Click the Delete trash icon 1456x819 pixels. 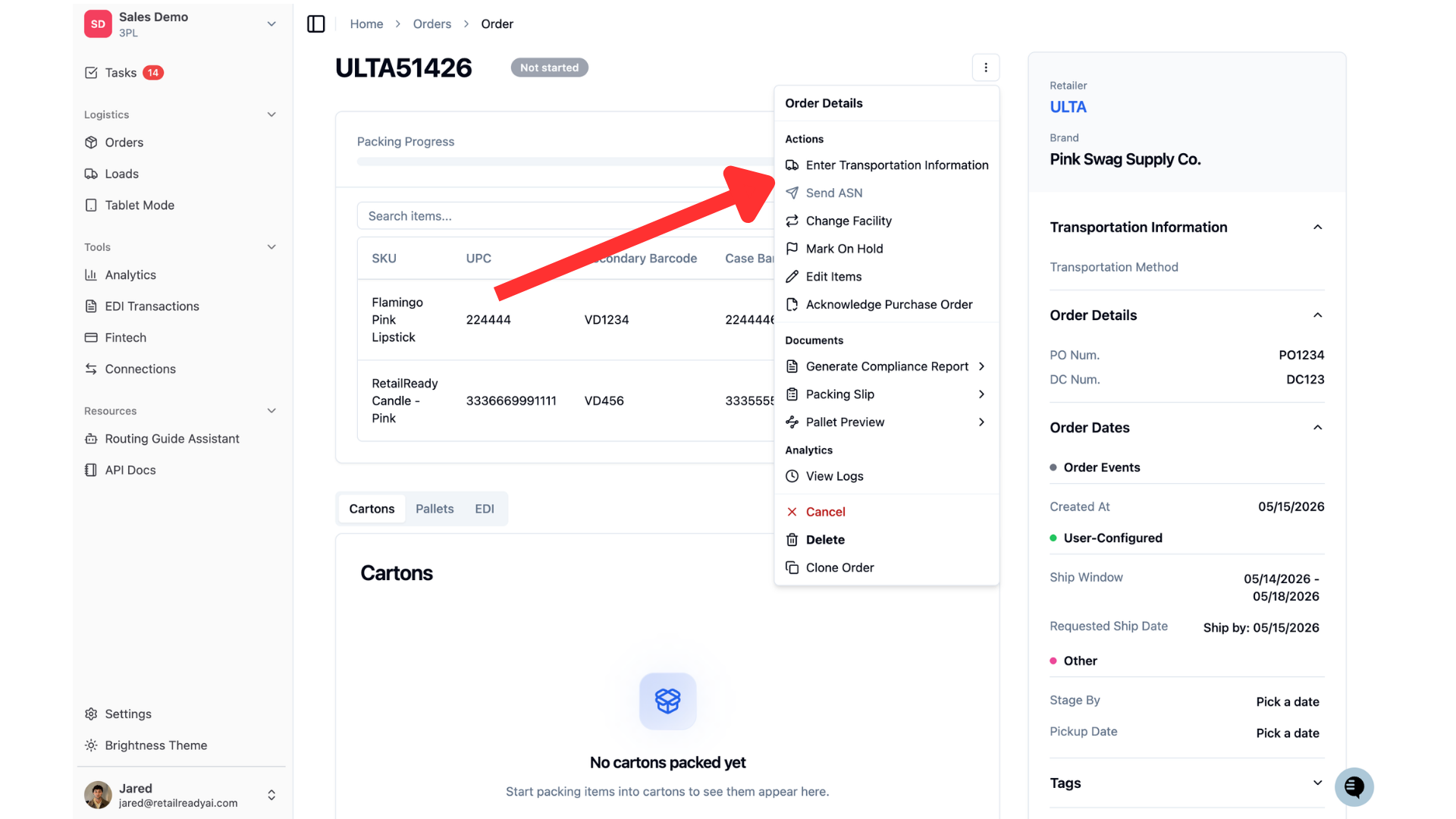click(792, 540)
